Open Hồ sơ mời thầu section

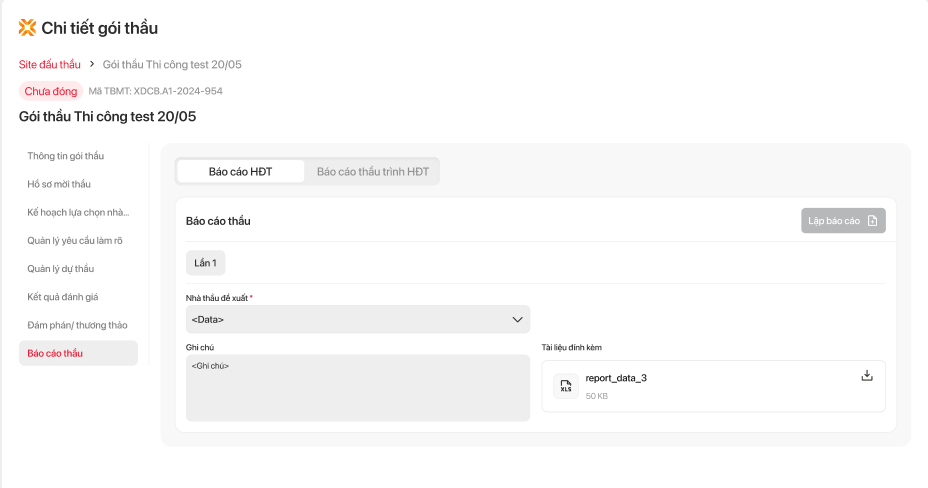point(59,184)
